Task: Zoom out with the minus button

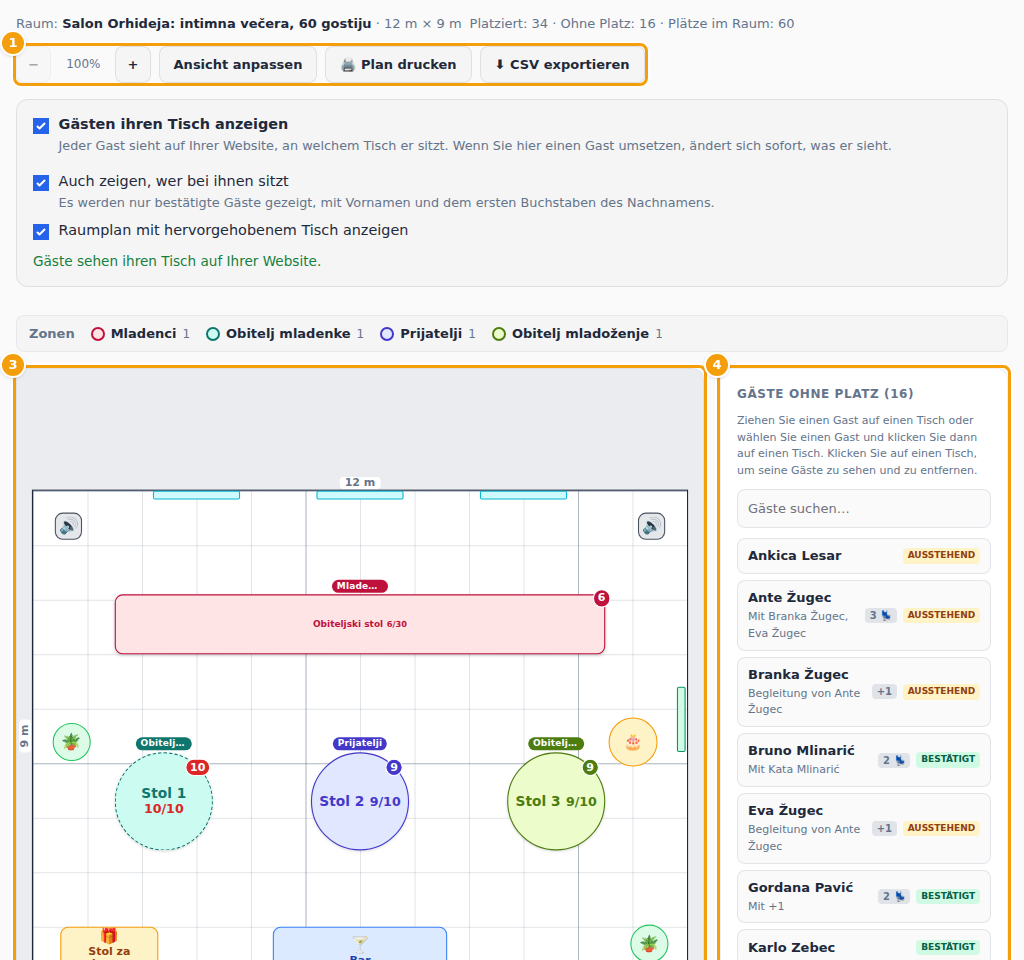Action: coord(34,65)
